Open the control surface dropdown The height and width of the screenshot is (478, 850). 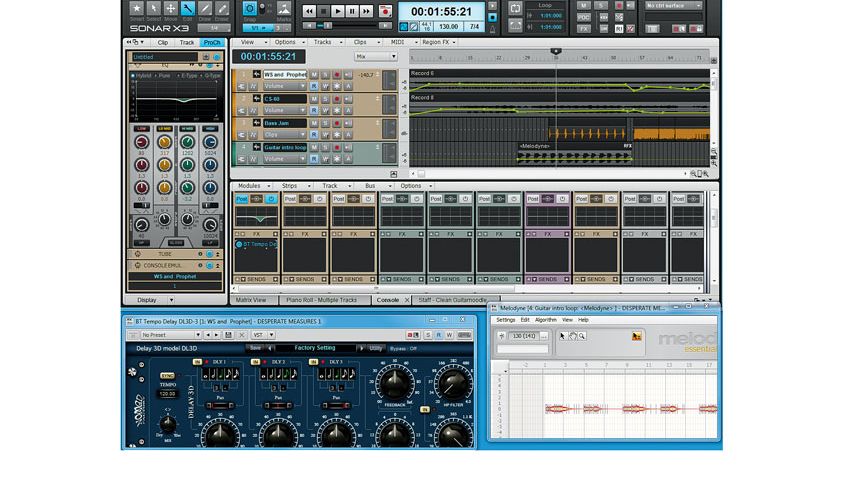point(673,5)
